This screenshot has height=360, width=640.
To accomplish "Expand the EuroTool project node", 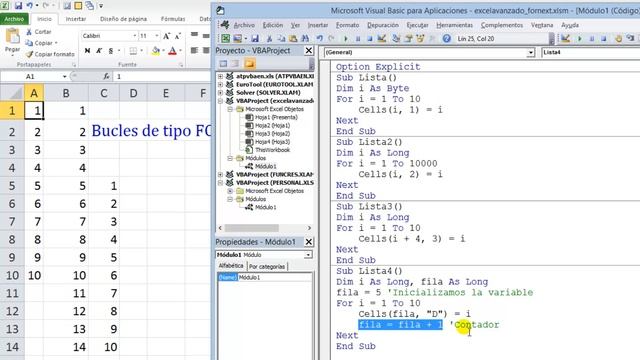I will (x=220, y=84).
